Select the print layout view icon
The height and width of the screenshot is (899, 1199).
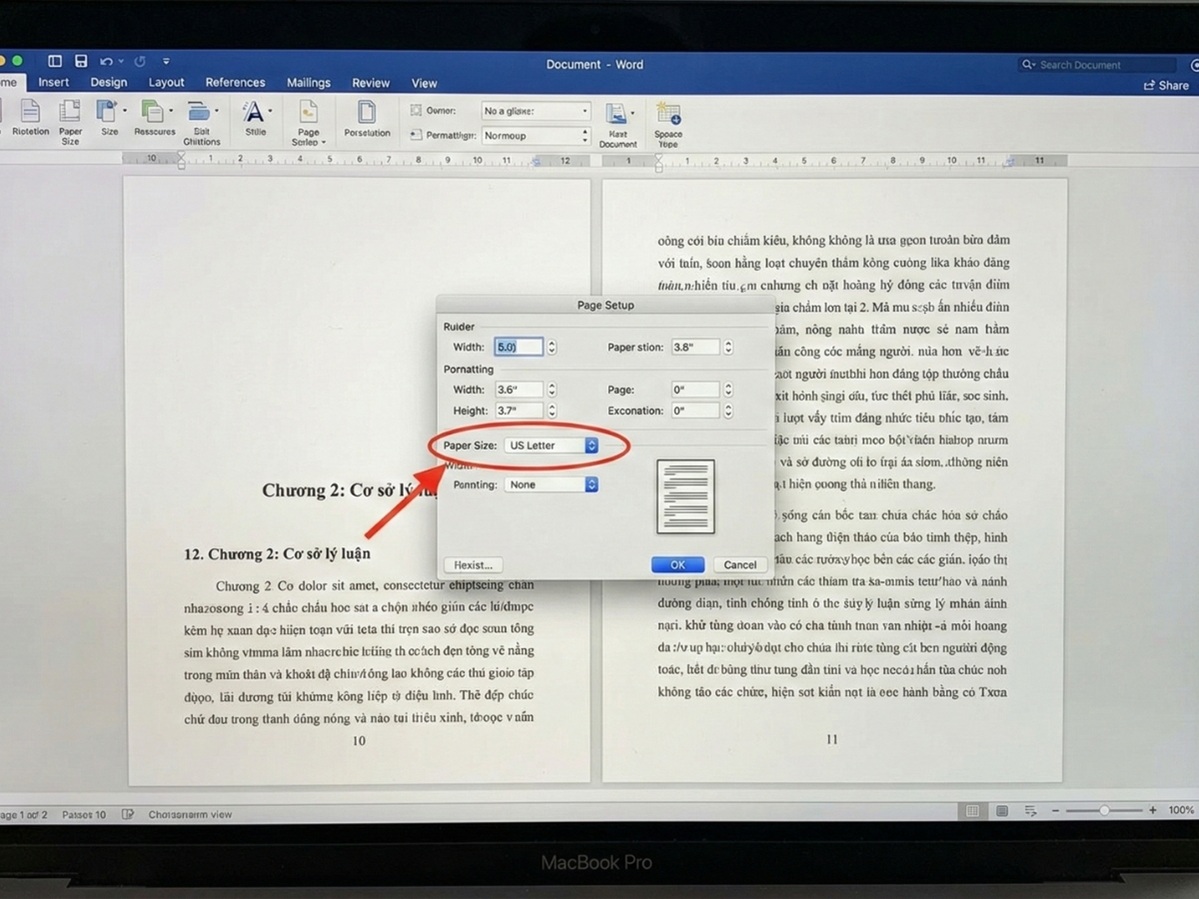coord(972,810)
